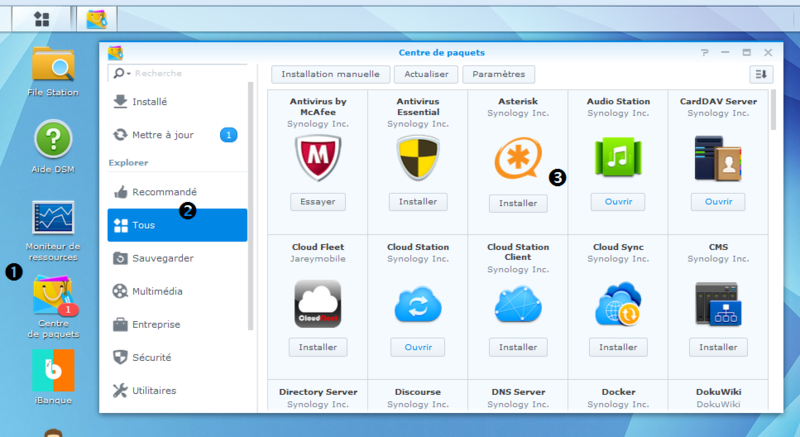Click the Directory Server package title
The image size is (800, 437).
[318, 392]
